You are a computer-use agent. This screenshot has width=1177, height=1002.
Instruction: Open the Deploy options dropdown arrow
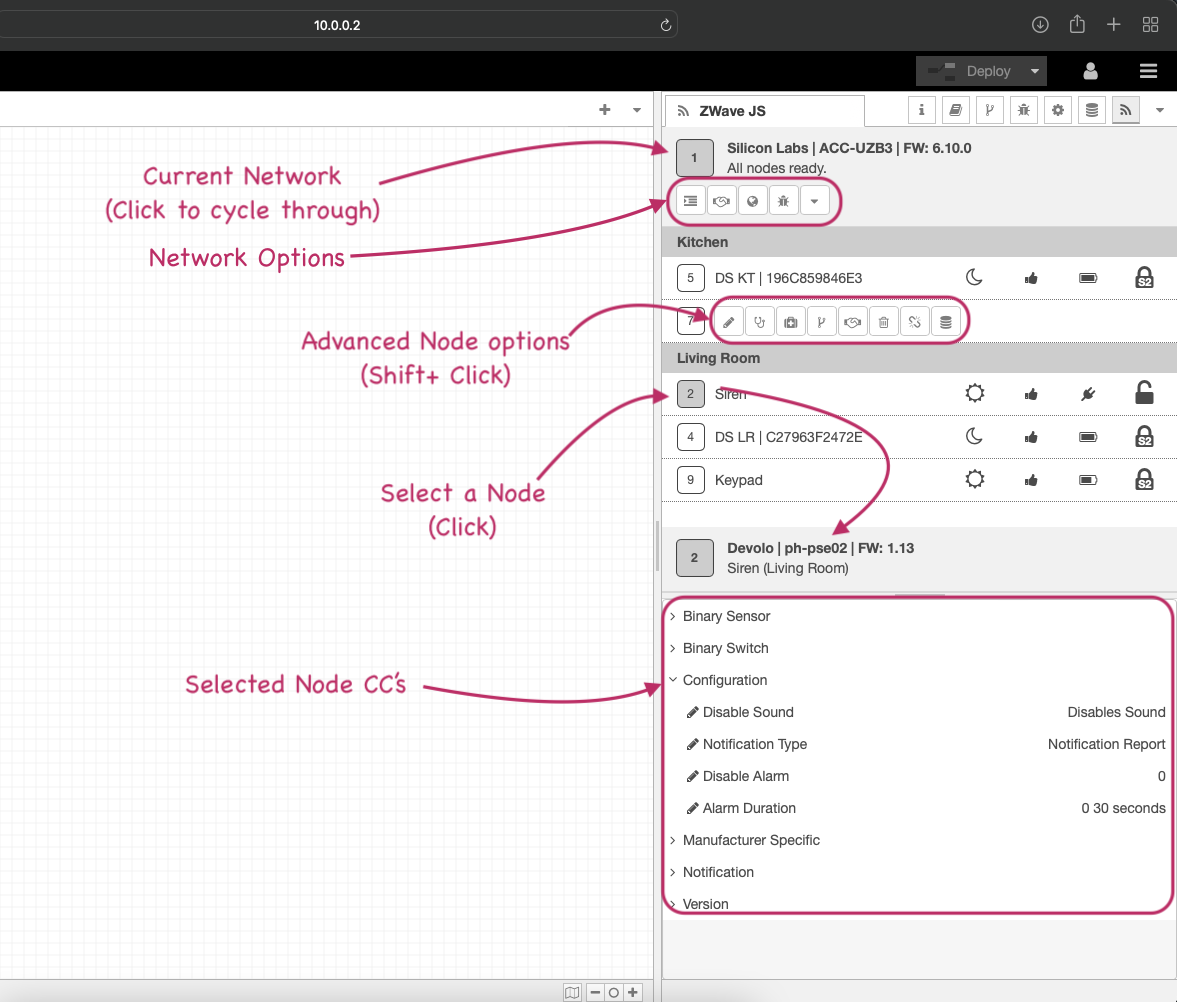(1035, 71)
